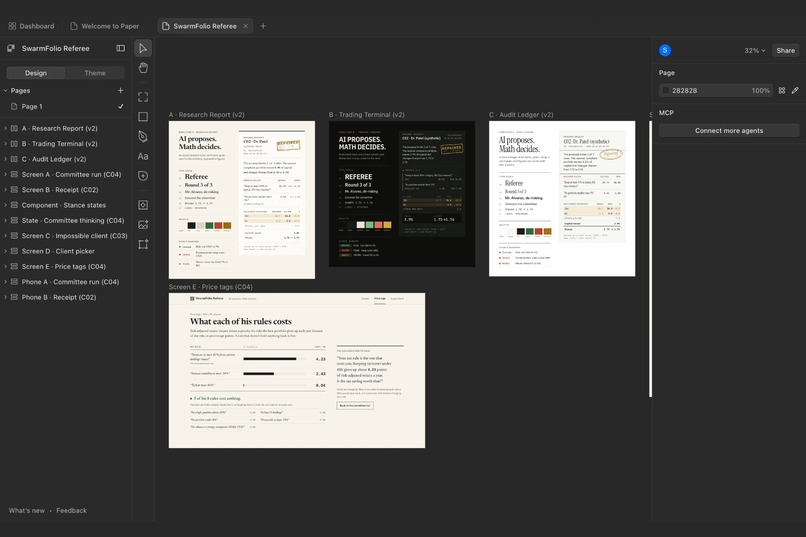
Task: Select the C - Audit Ledger artboard thumbnail
Action: coord(562,199)
